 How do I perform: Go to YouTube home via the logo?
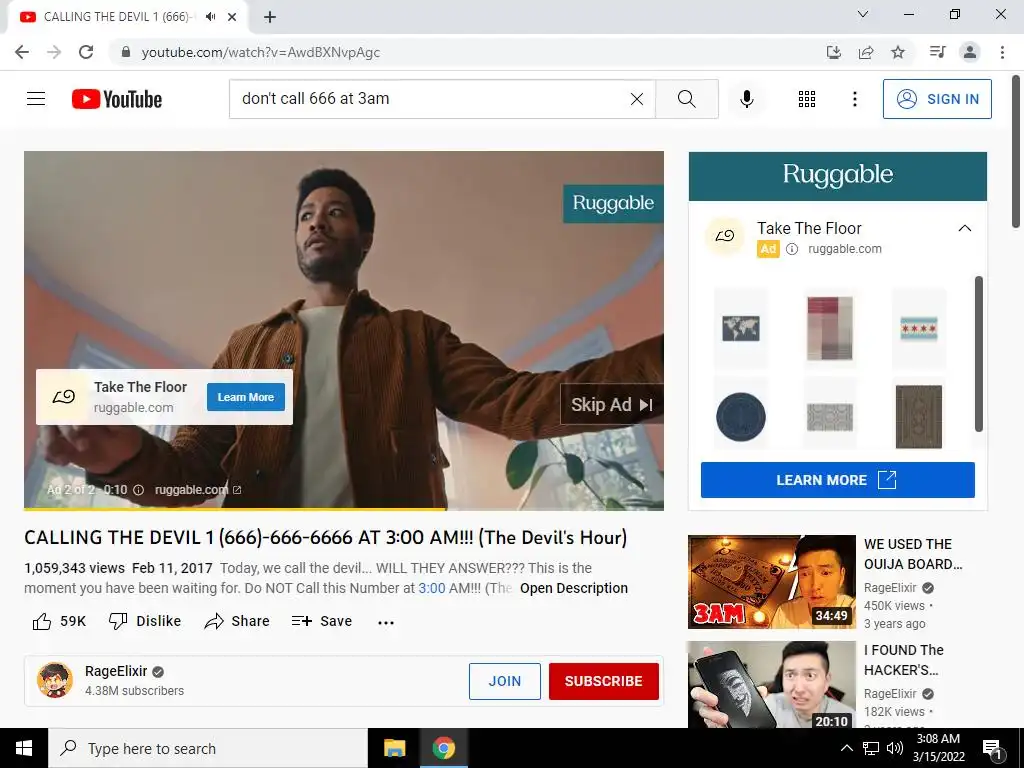[x=117, y=99]
